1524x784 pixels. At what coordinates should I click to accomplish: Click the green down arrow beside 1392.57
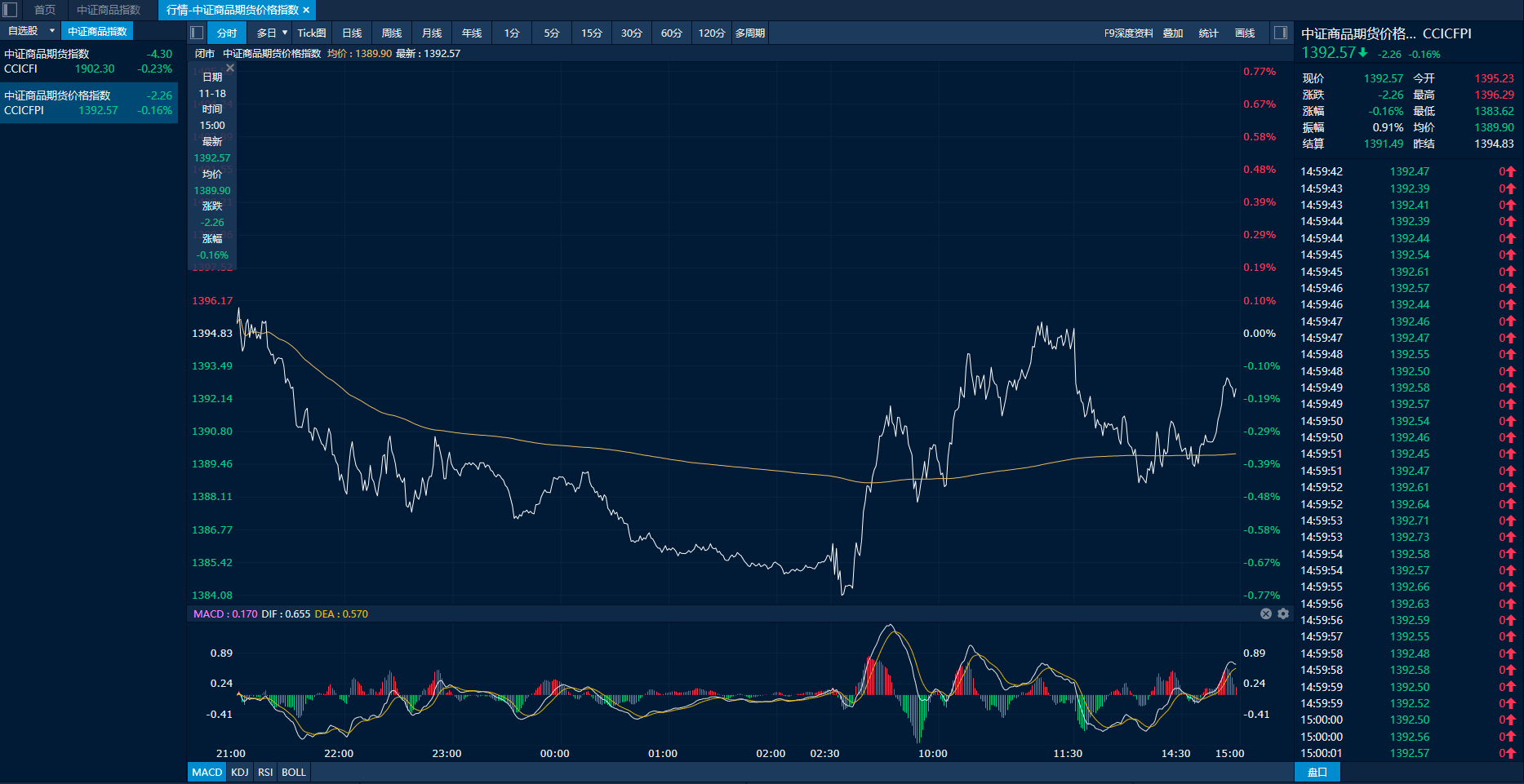1363,52
